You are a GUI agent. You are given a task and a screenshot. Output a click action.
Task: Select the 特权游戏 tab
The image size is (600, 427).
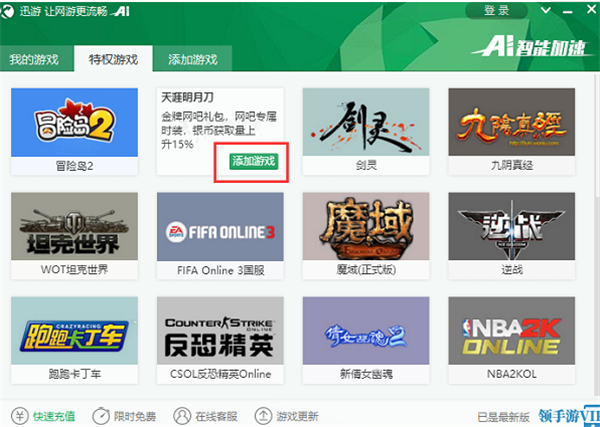(113, 59)
